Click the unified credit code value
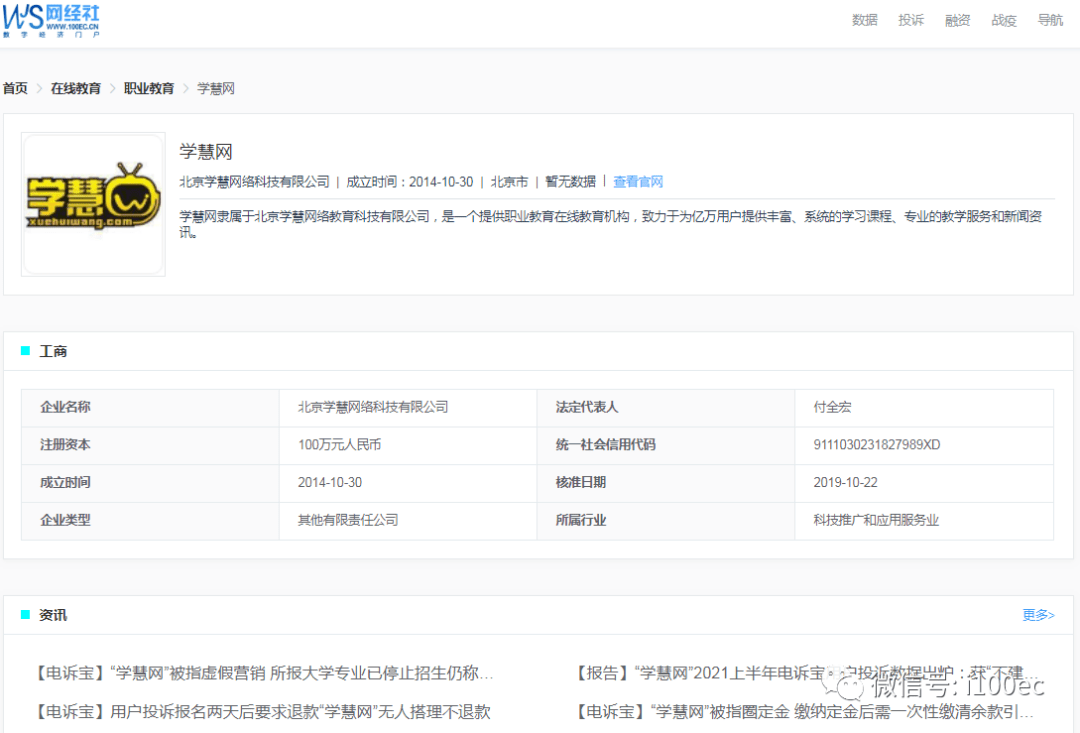The width and height of the screenshot is (1080, 733). click(876, 445)
